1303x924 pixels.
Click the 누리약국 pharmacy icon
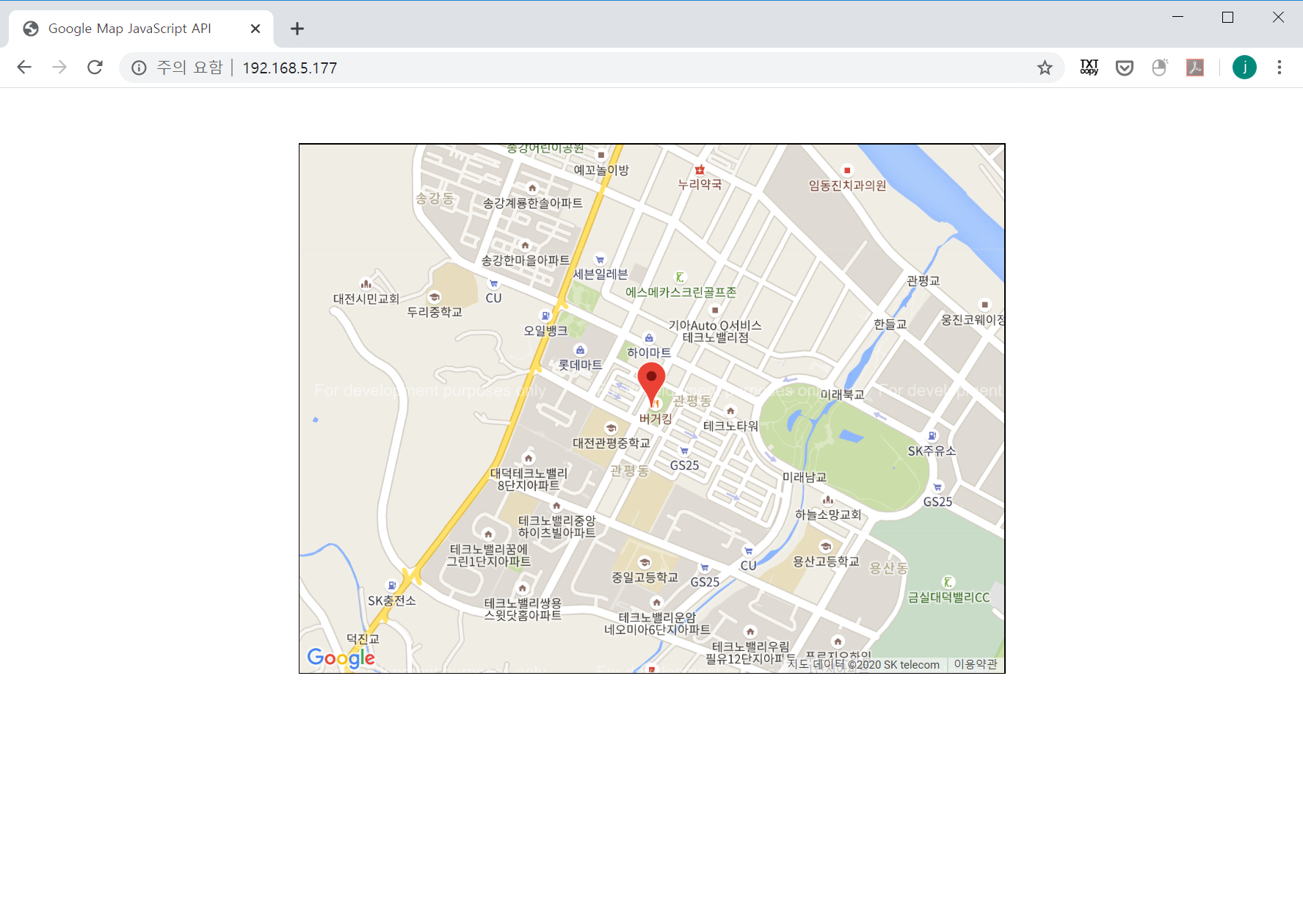pyautogui.click(x=700, y=170)
